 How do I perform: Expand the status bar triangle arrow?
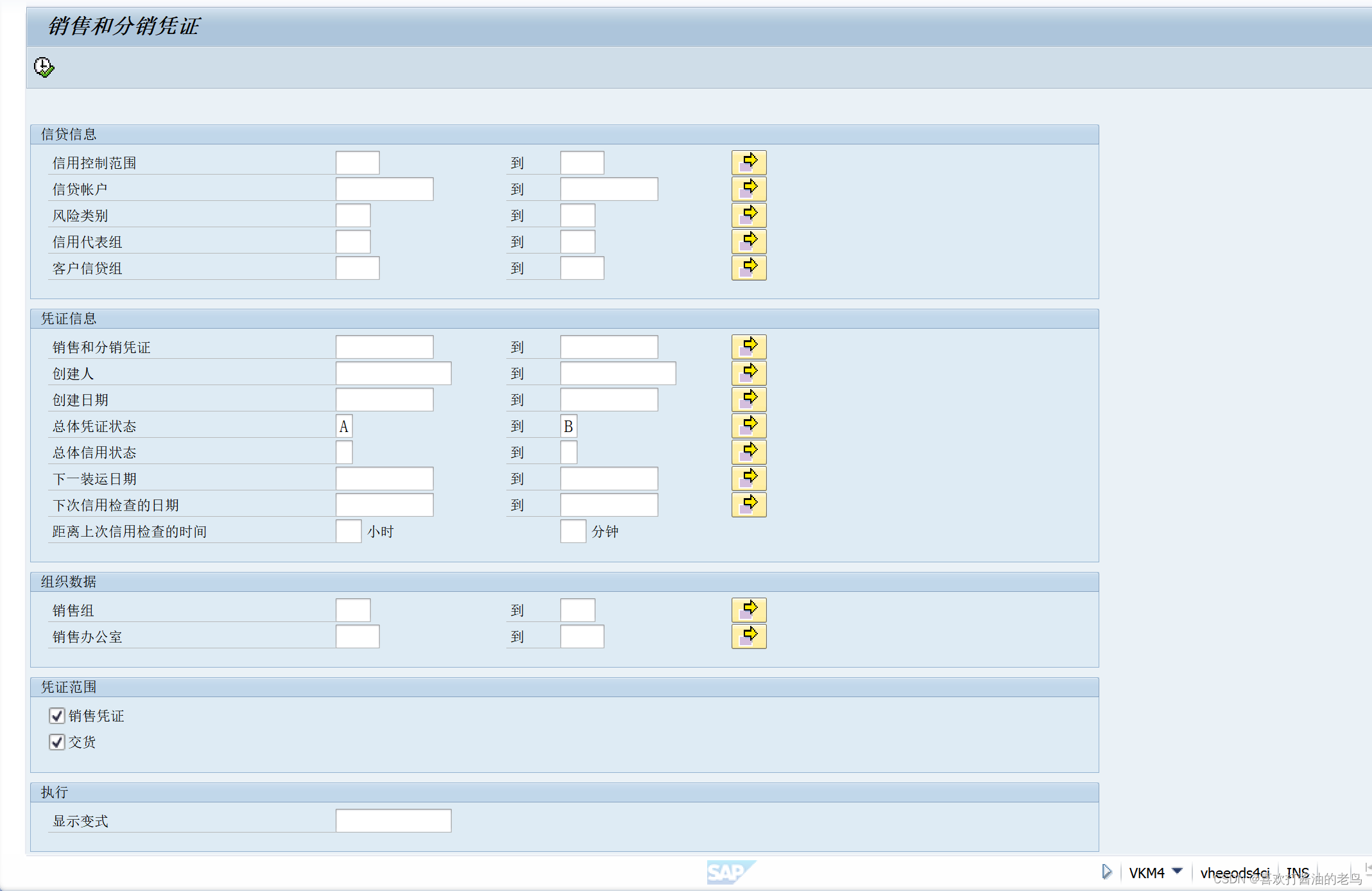tap(1106, 872)
